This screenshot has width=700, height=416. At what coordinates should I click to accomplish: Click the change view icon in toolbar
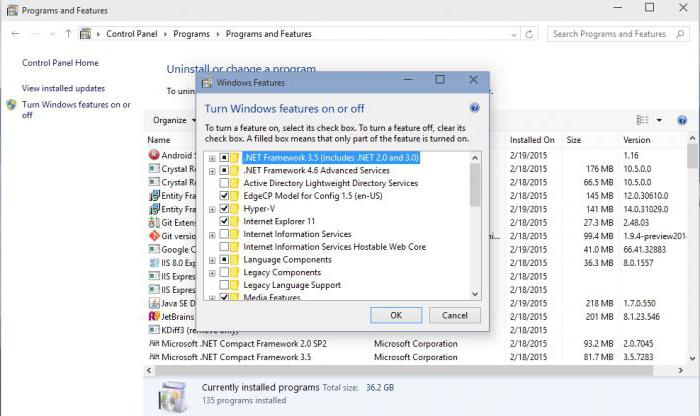pos(642,120)
